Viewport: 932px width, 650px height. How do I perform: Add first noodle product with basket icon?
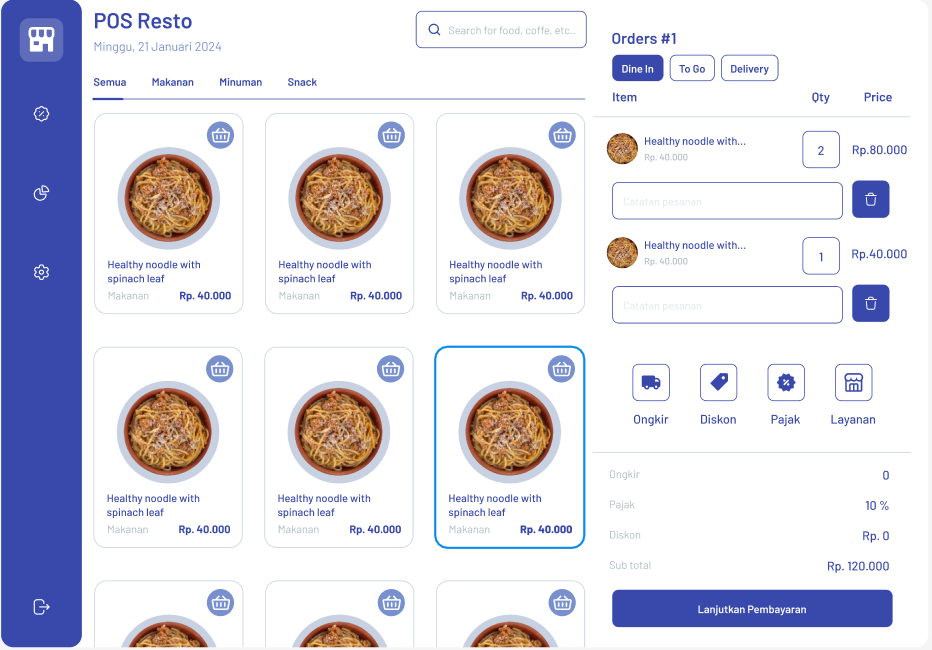(x=221, y=135)
